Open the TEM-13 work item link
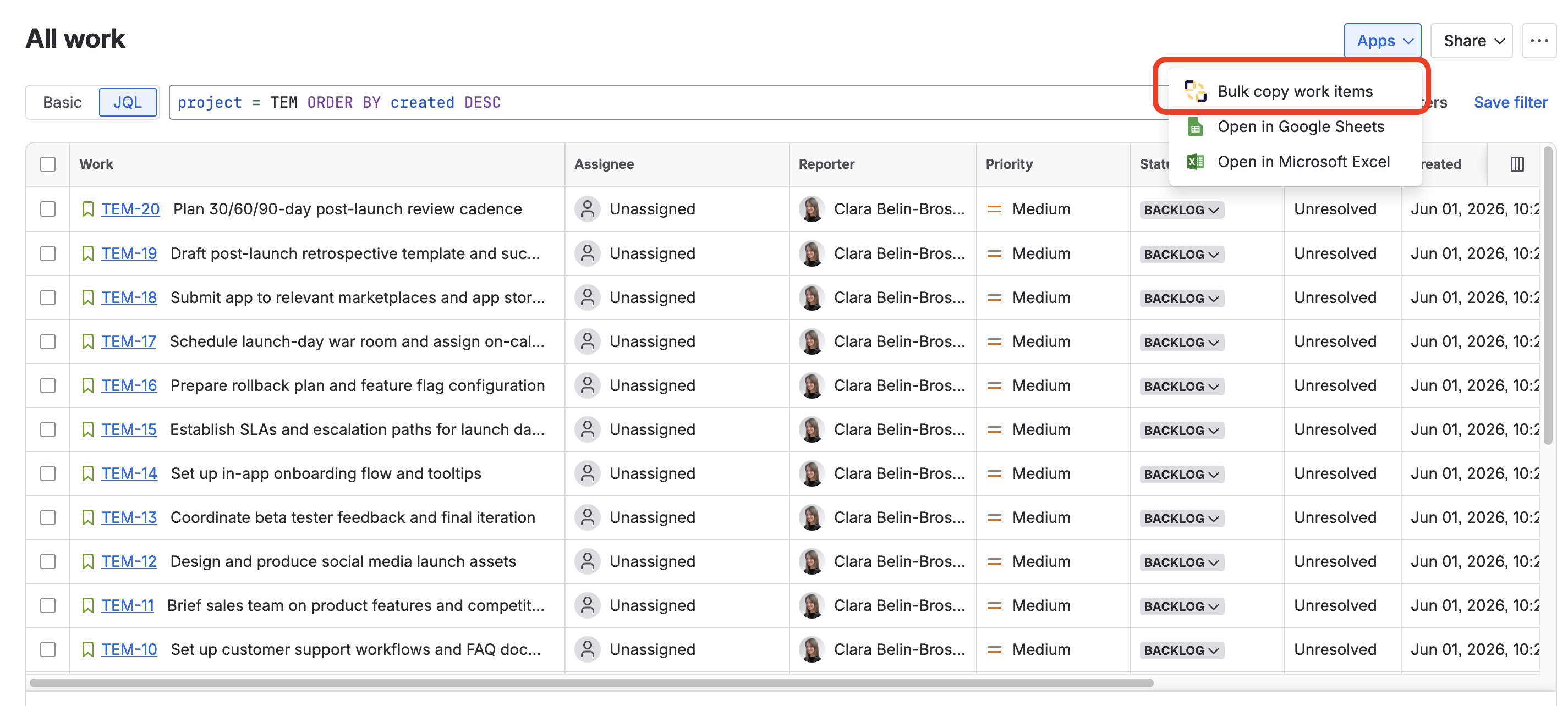Screen dimensions: 1568x706 coord(128,517)
